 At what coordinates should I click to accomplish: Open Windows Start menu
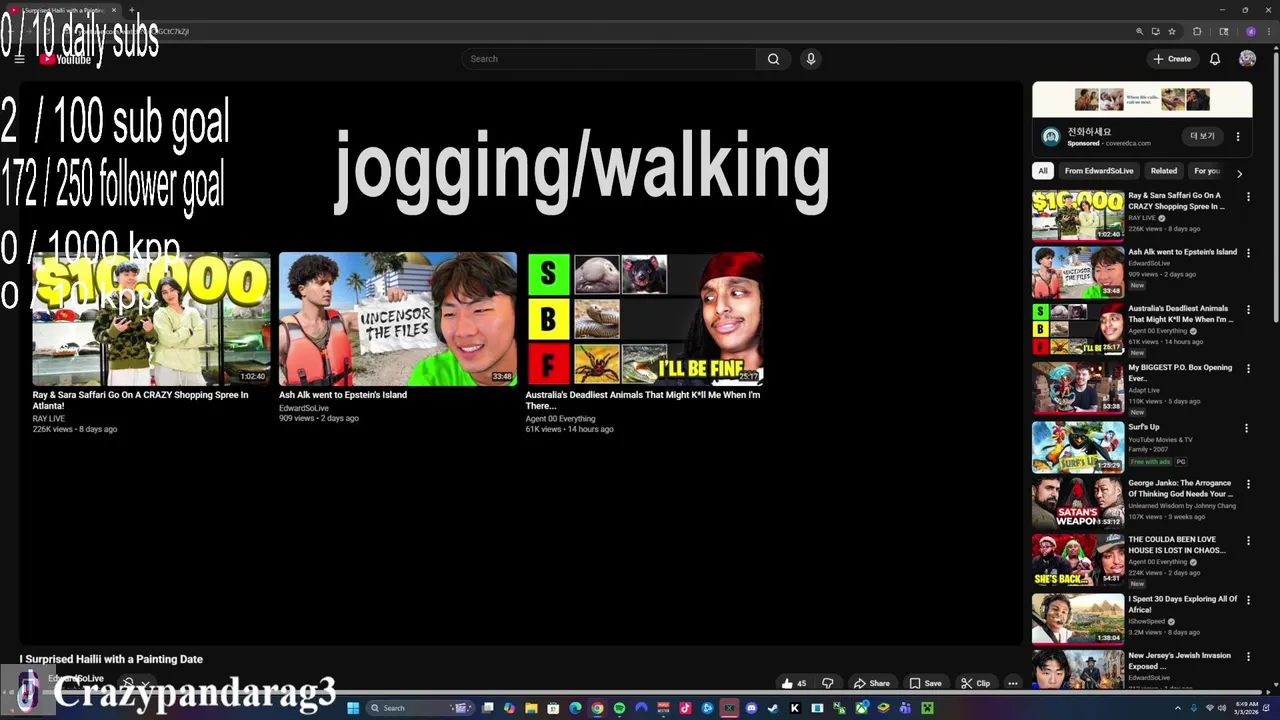352,708
